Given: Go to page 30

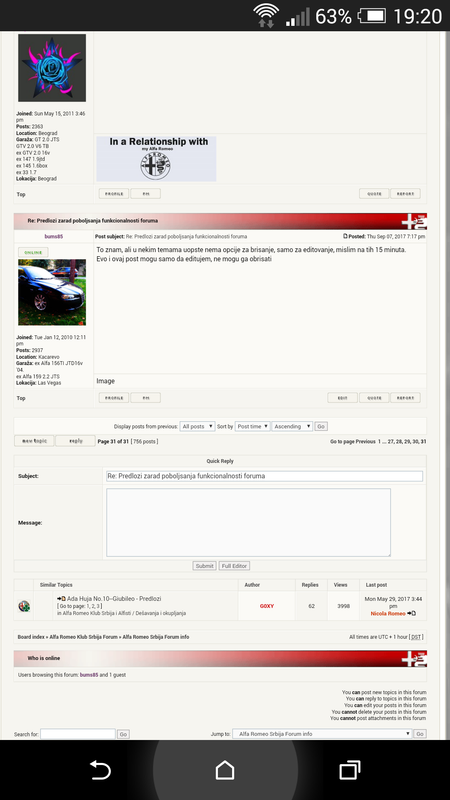Looking at the screenshot, I should click(415, 441).
